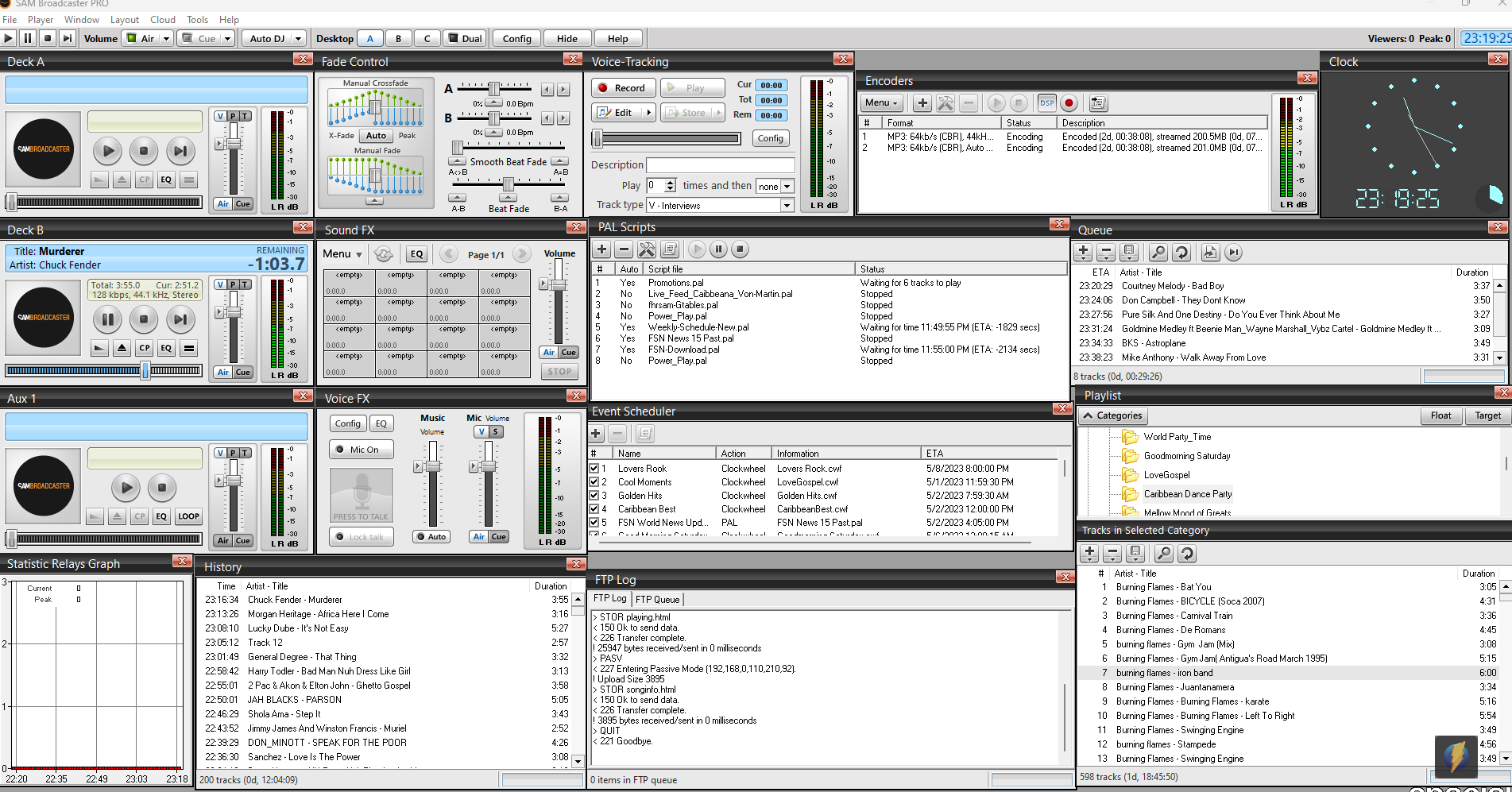
Task: Toggle Deck A Air button
Action: click(x=223, y=204)
